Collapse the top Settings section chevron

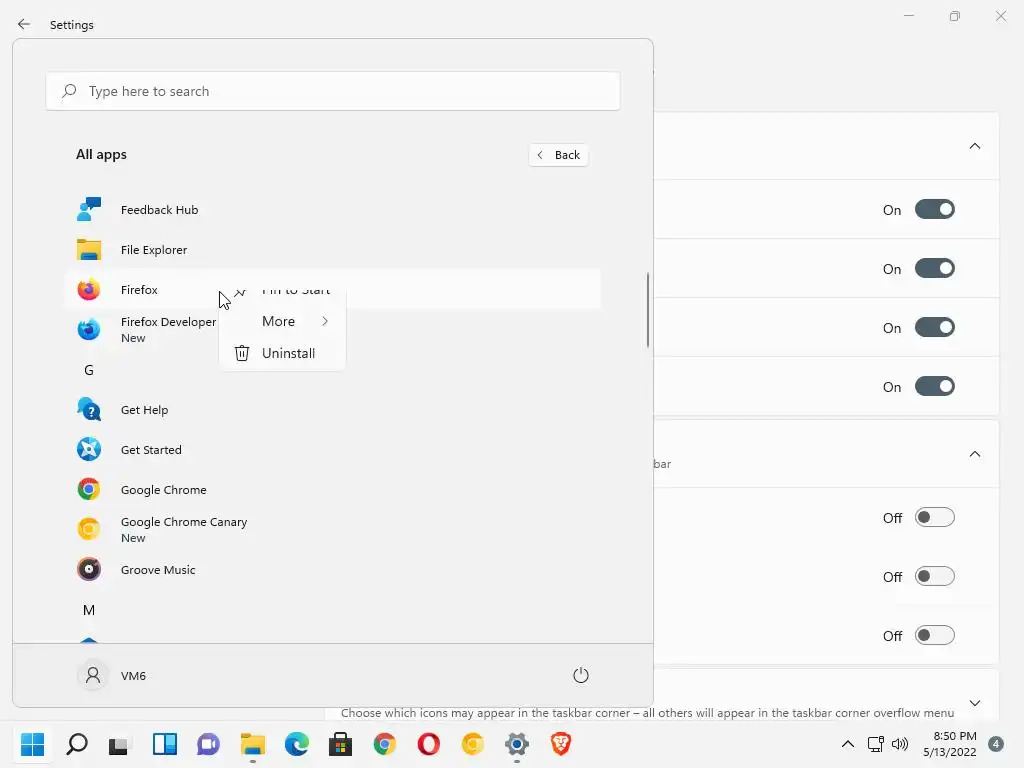tap(974, 146)
